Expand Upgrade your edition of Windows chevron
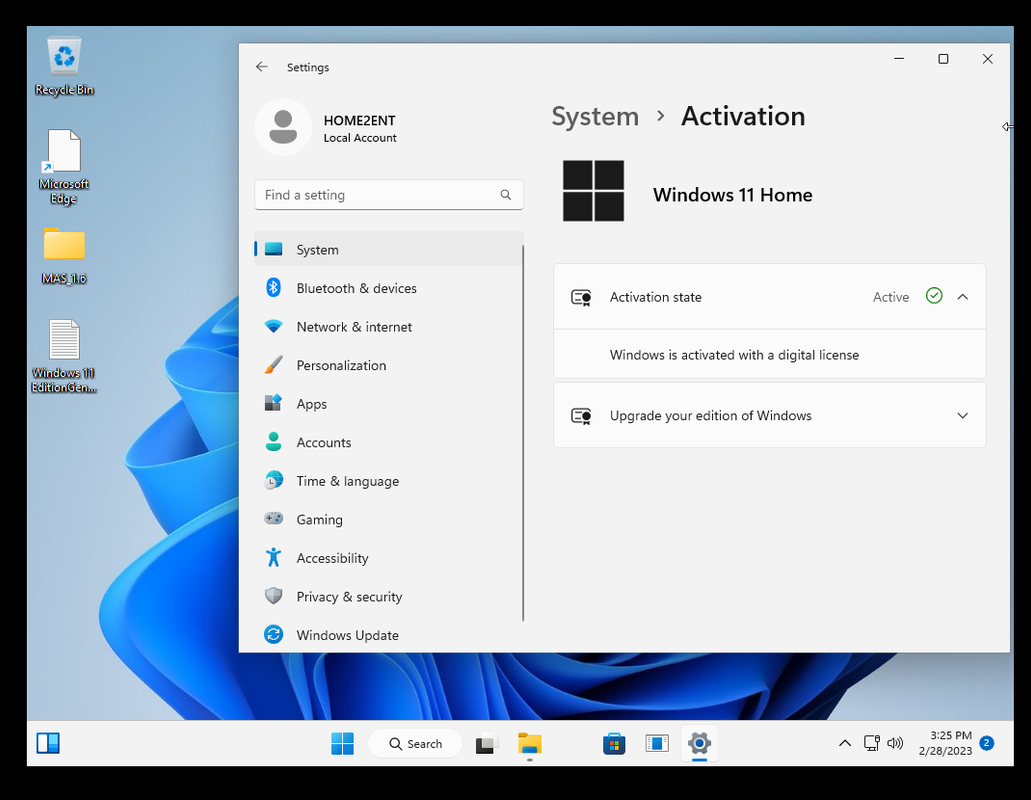The image size is (1031, 800). pos(963,415)
